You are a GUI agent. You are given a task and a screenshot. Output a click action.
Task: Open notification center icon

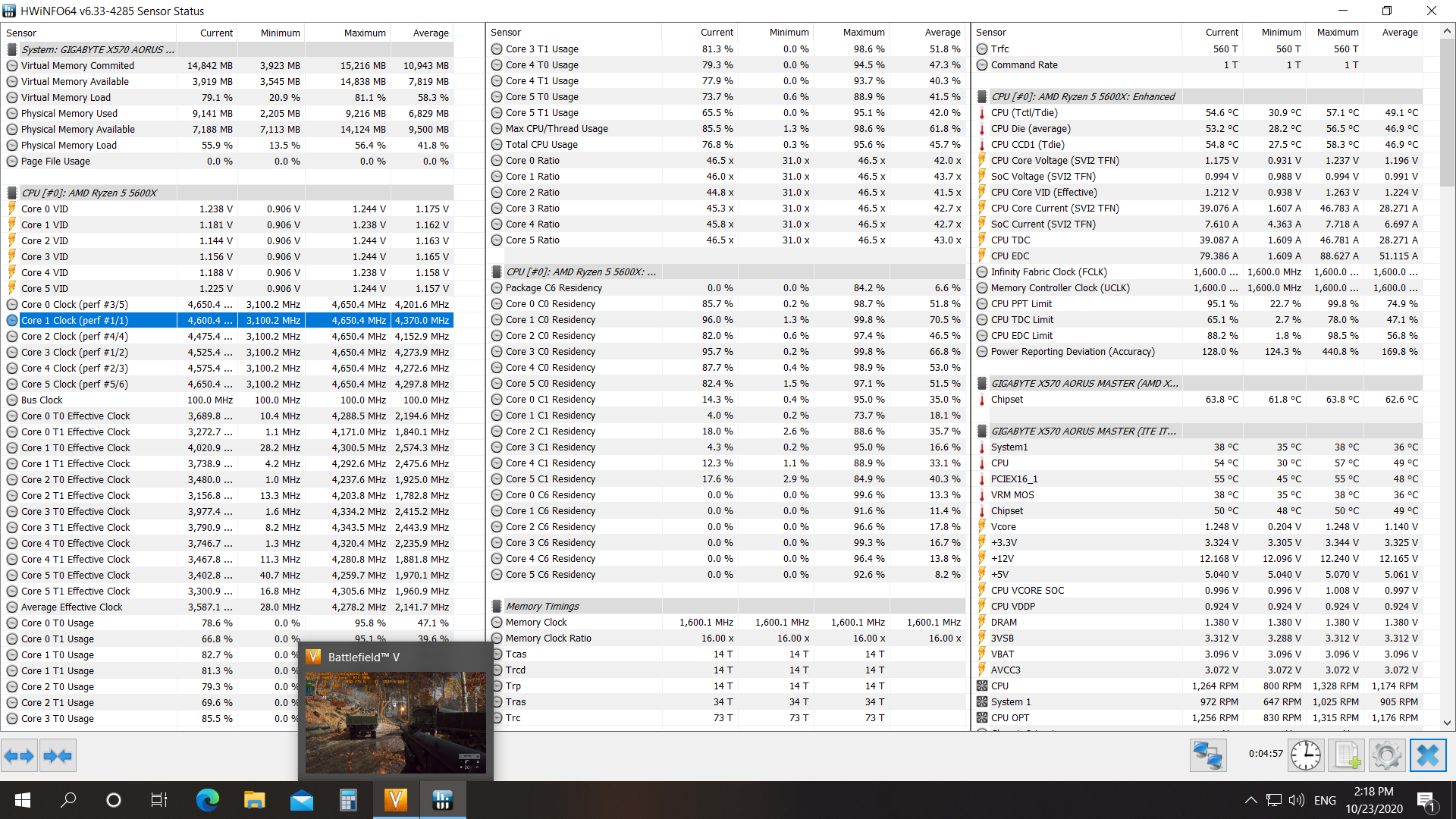click(1426, 801)
